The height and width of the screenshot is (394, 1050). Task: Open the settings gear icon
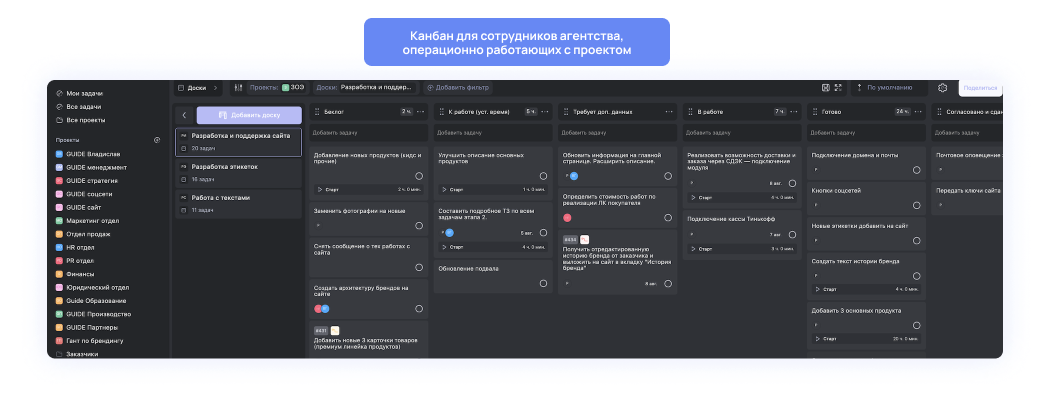[x=943, y=88]
